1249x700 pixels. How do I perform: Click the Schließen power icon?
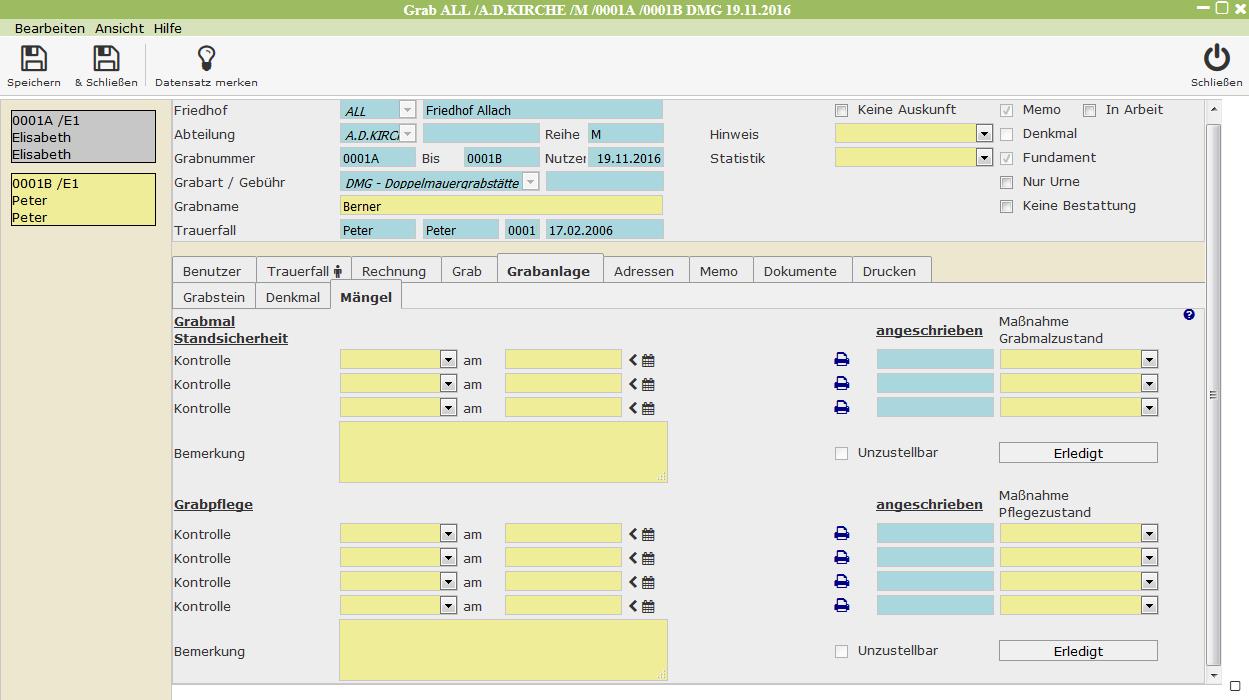click(1216, 59)
